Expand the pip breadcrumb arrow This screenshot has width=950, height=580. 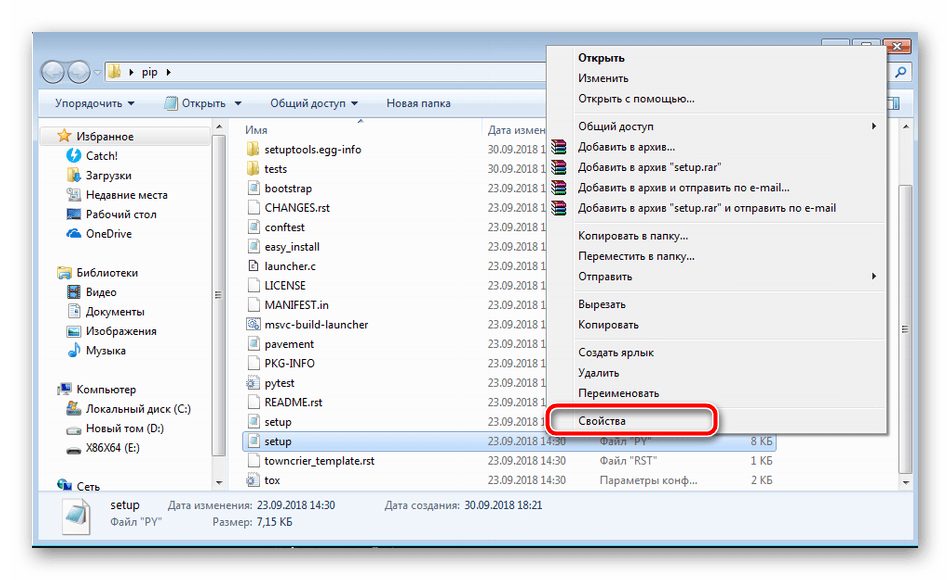pos(168,72)
